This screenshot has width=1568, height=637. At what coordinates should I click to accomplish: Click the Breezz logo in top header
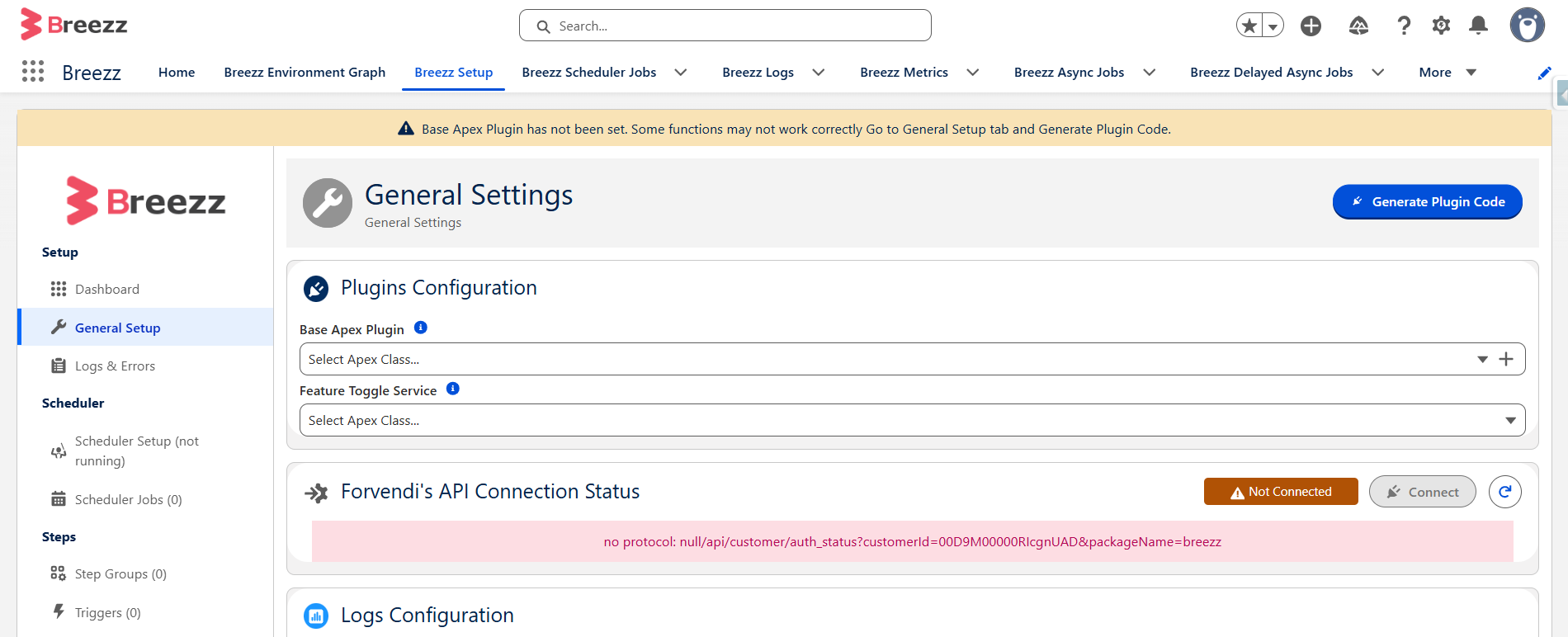tap(74, 25)
